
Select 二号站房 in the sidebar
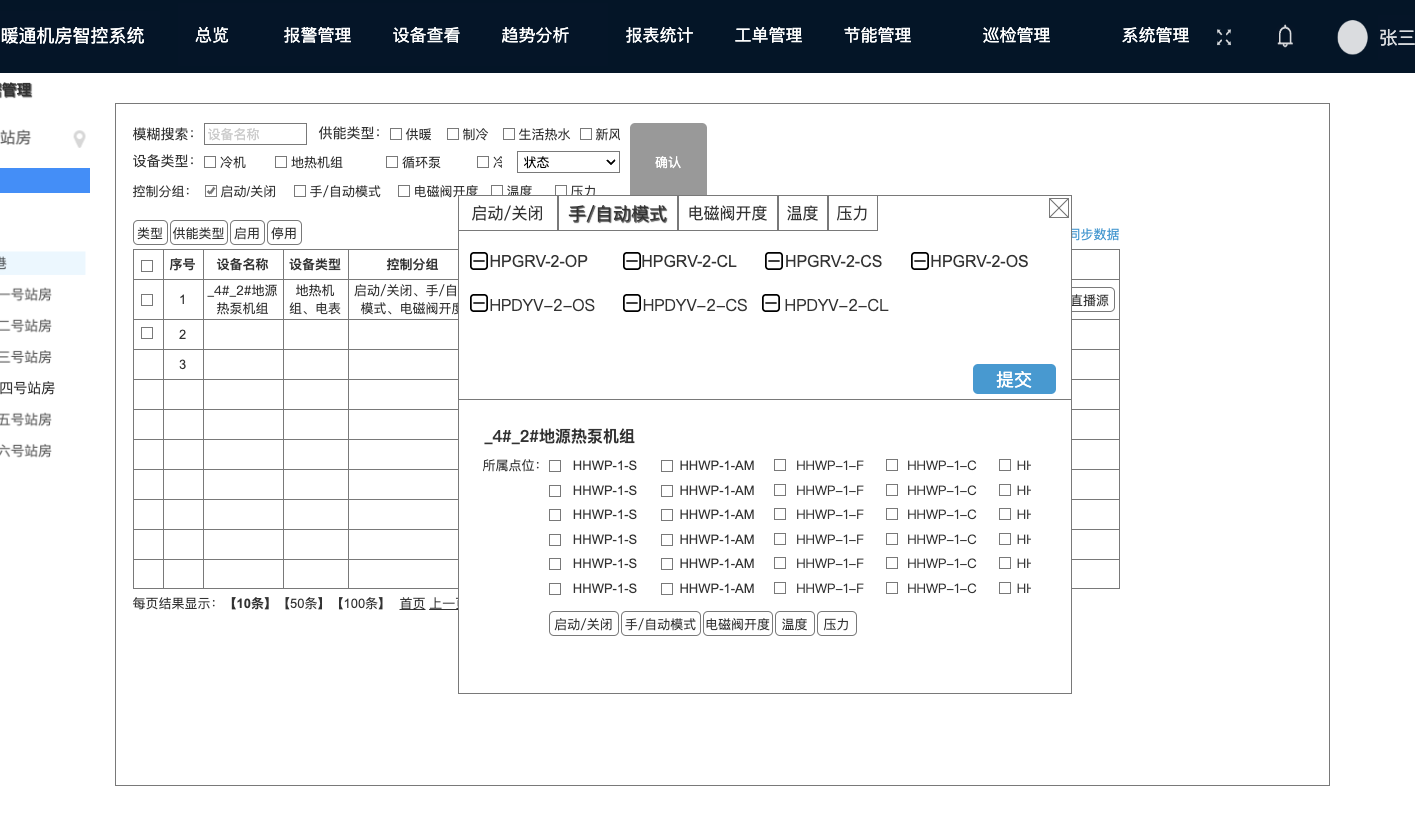pyautogui.click(x=26, y=325)
